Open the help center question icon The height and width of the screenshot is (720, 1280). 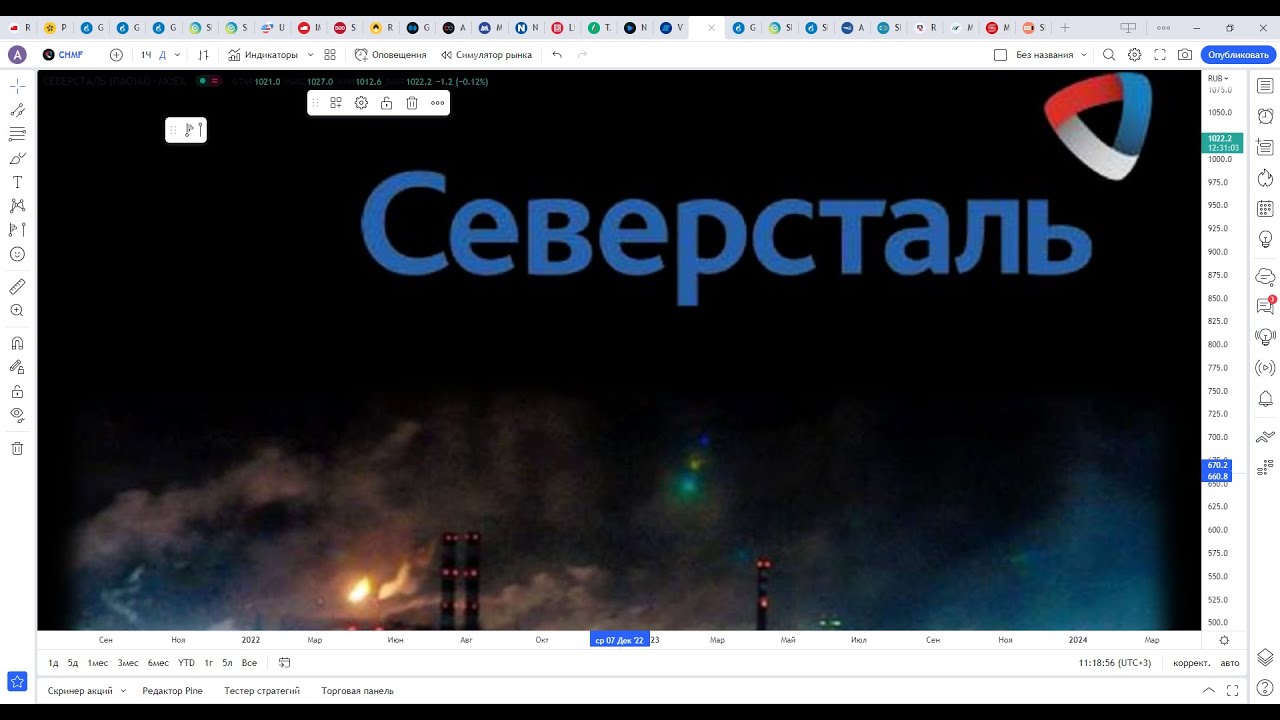tap(1265, 688)
